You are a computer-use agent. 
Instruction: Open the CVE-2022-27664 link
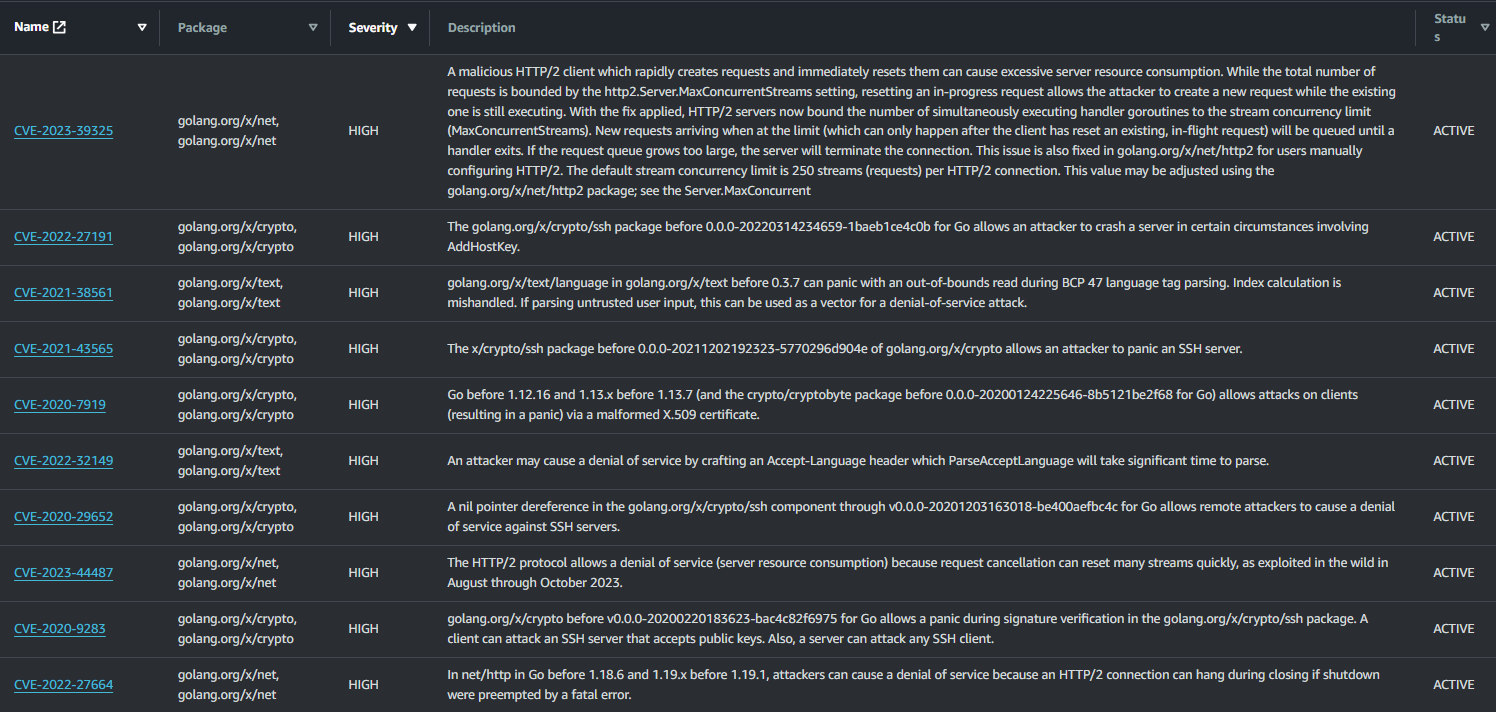pos(63,685)
